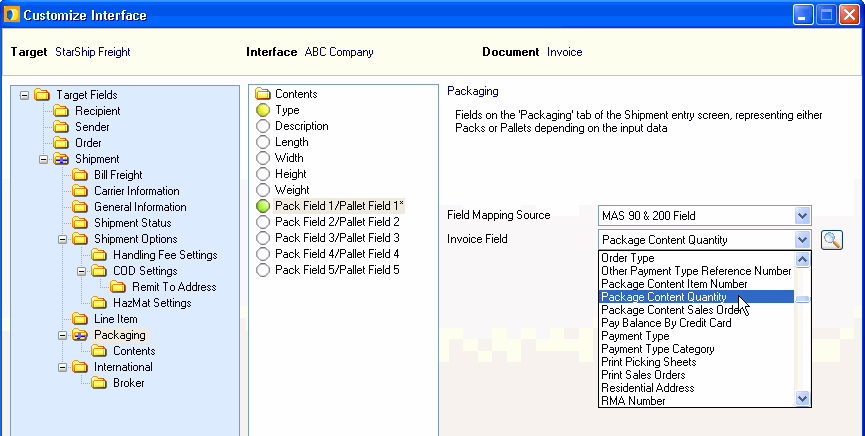Click the Carrier Information folder icon

click(79, 191)
